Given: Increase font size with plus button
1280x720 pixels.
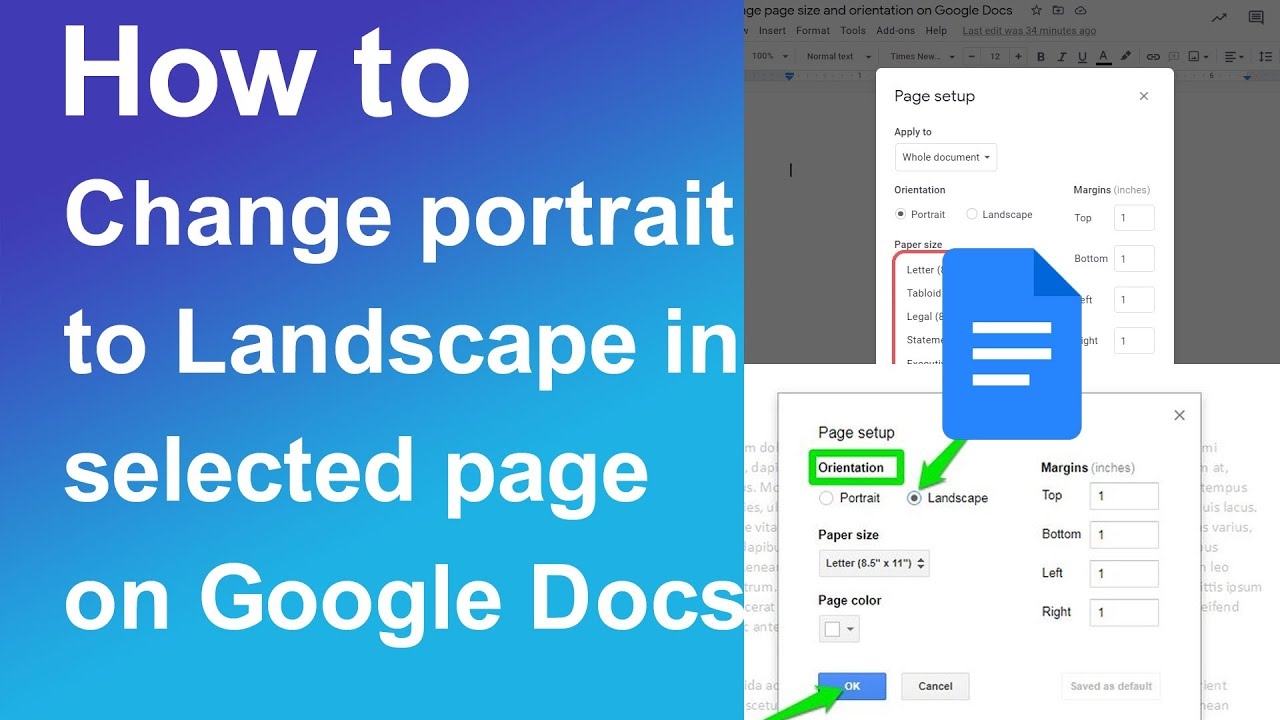Looking at the screenshot, I should 1016,57.
